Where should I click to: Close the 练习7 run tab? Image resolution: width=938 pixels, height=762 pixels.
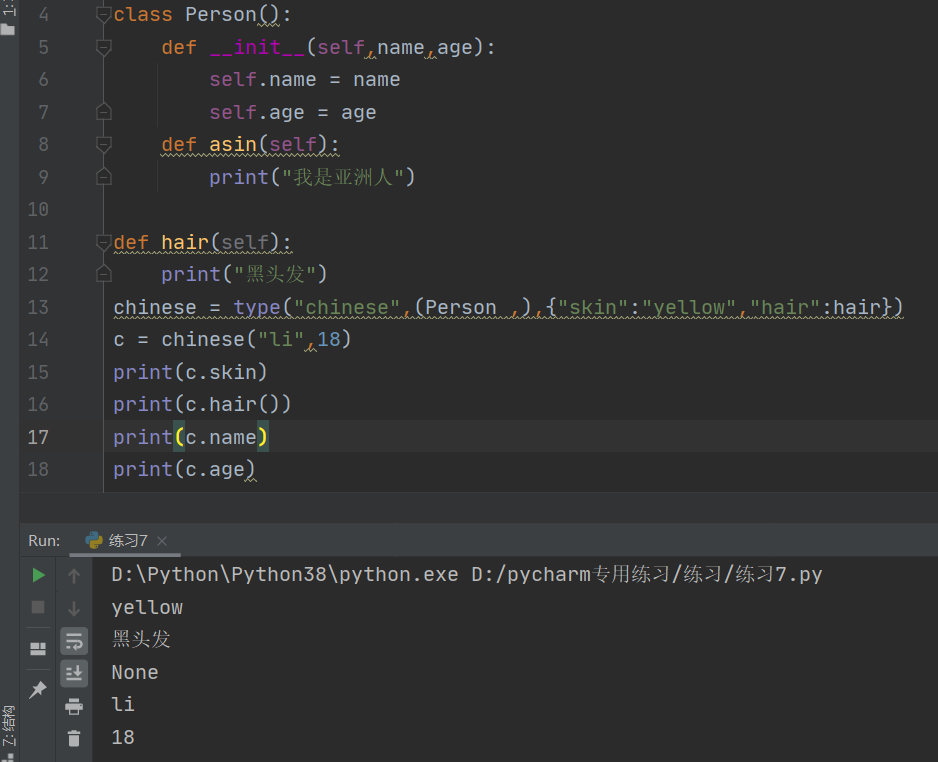pos(162,541)
